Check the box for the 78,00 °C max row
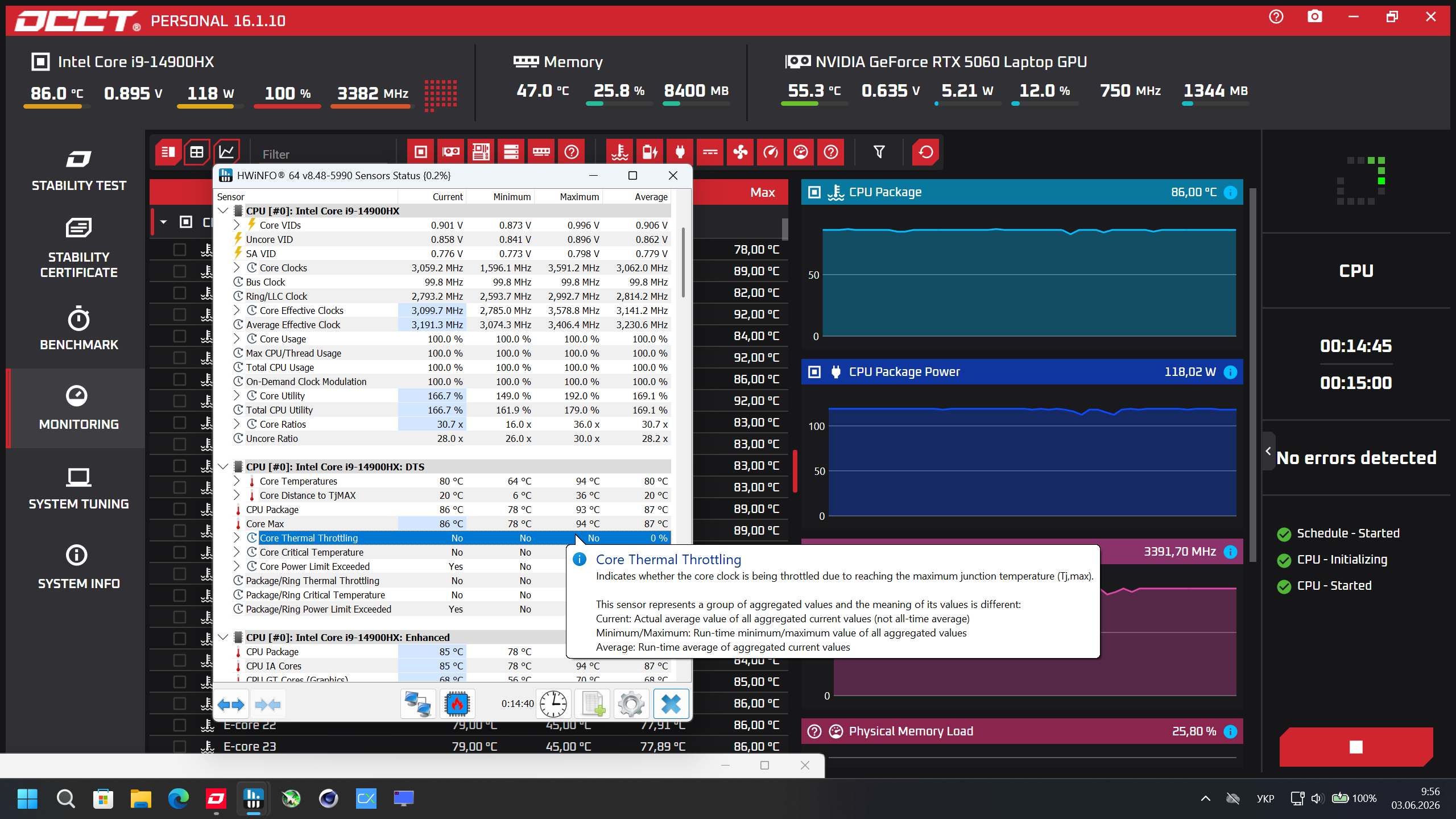1456x819 pixels. (180, 250)
